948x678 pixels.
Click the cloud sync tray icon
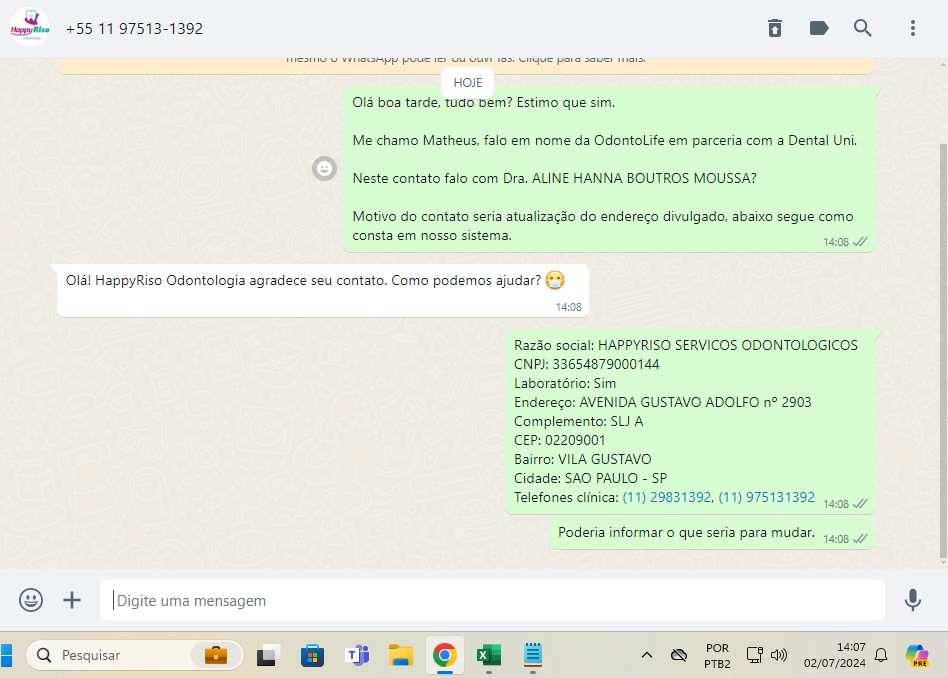click(x=679, y=655)
